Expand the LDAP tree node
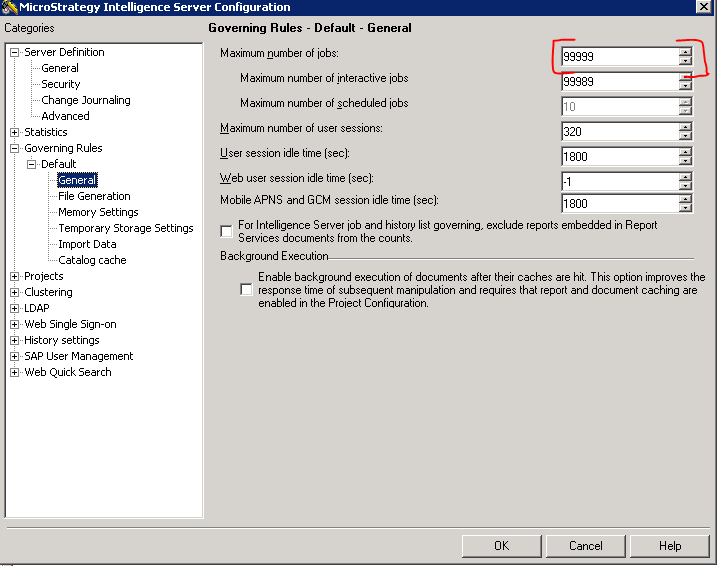This screenshot has height=566, width=718. 15,309
